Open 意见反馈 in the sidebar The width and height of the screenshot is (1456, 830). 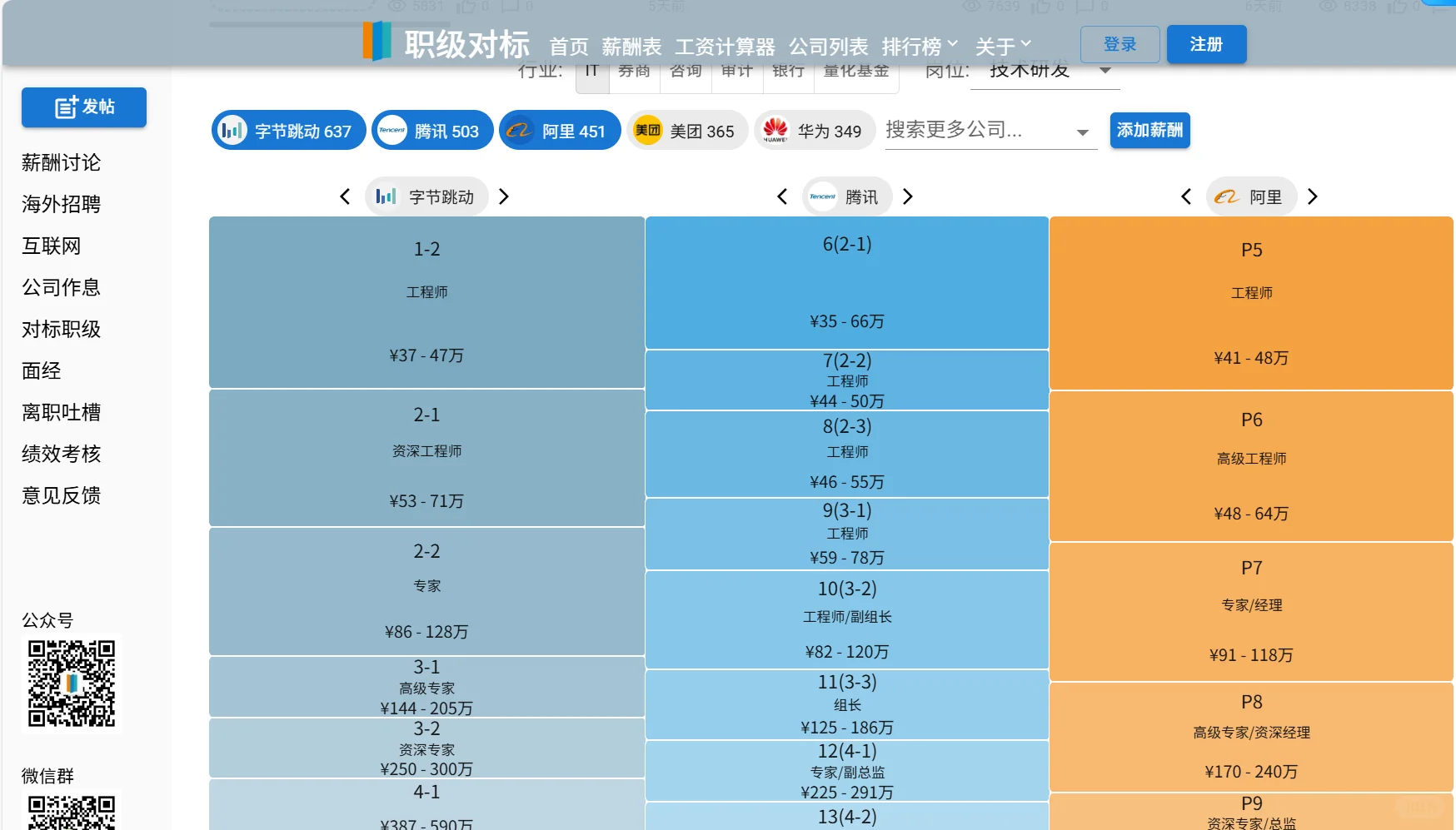click(x=61, y=495)
